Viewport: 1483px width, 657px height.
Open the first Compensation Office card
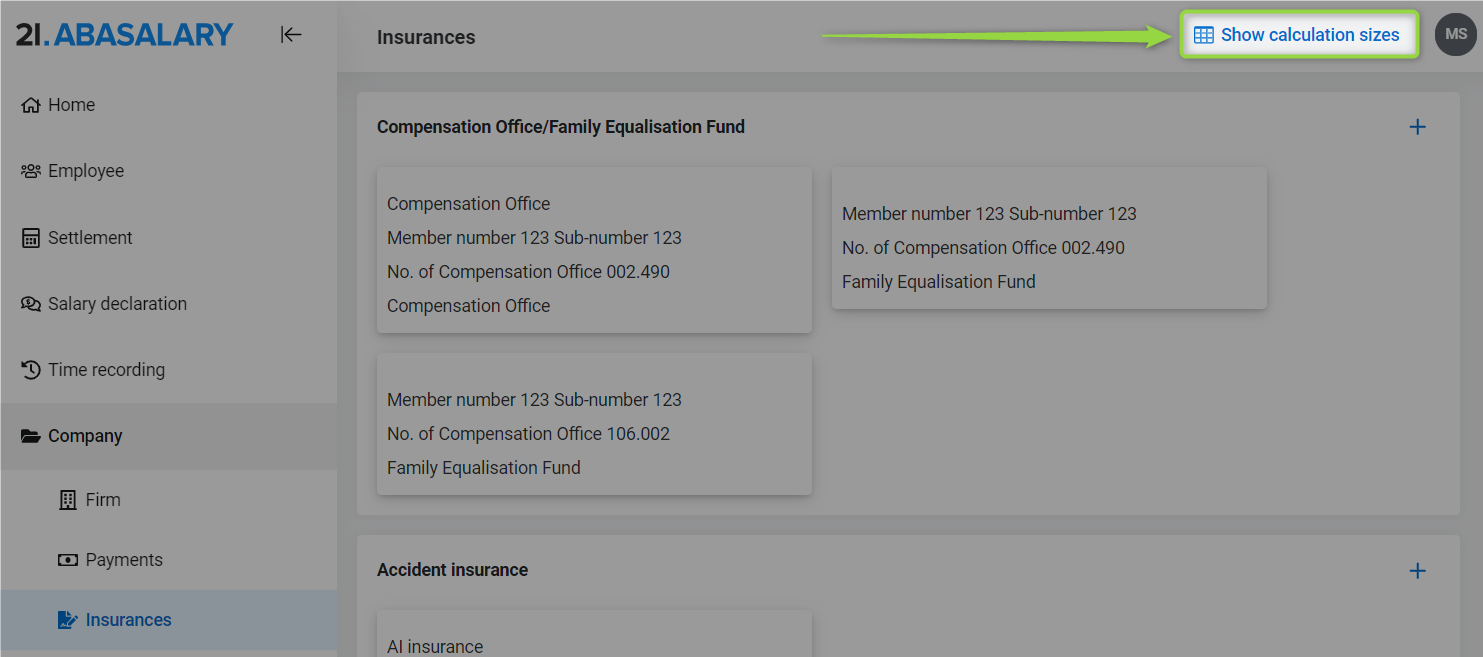pos(594,250)
